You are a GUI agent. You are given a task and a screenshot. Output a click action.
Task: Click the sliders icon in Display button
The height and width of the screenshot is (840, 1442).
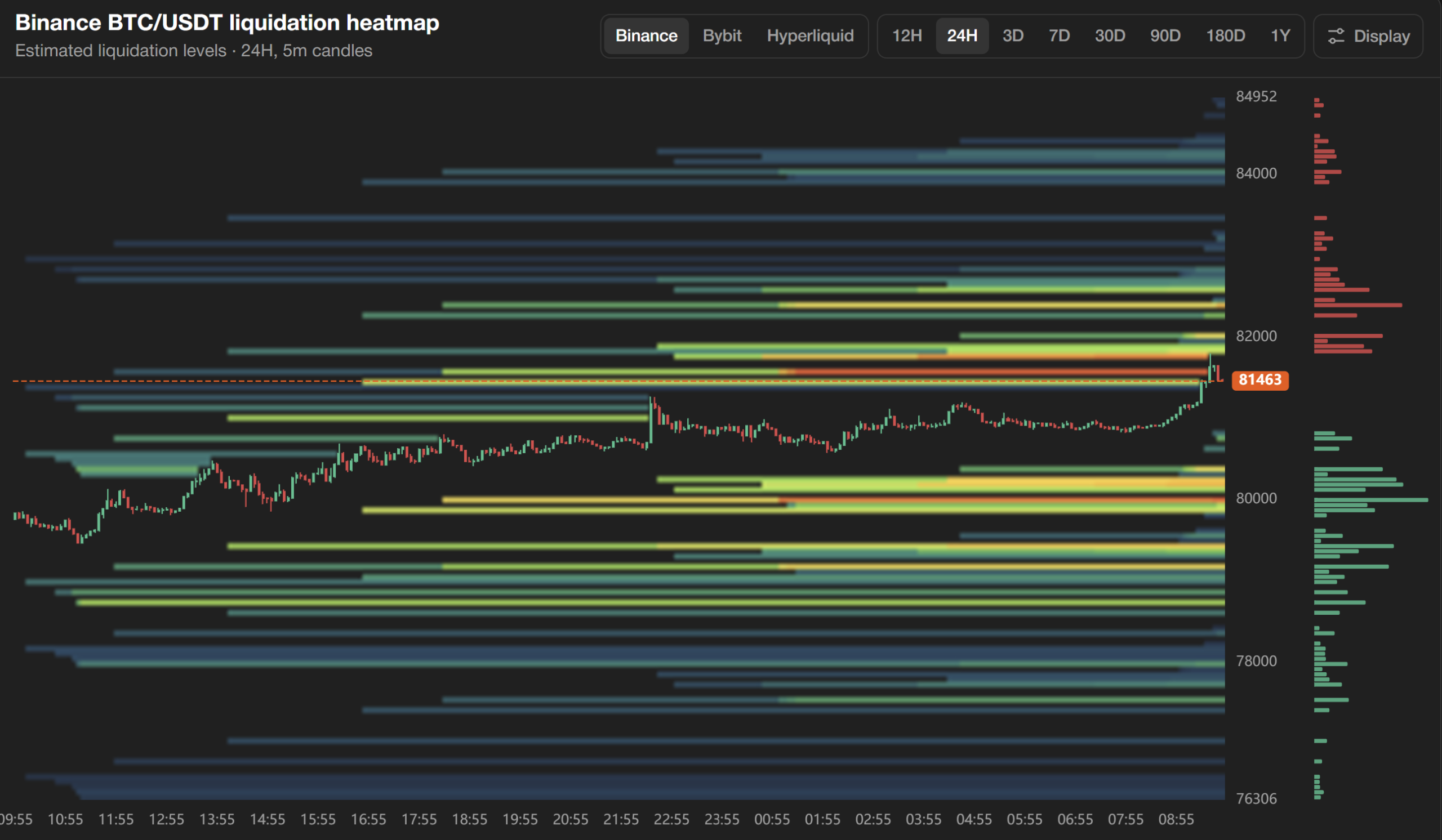point(1336,36)
